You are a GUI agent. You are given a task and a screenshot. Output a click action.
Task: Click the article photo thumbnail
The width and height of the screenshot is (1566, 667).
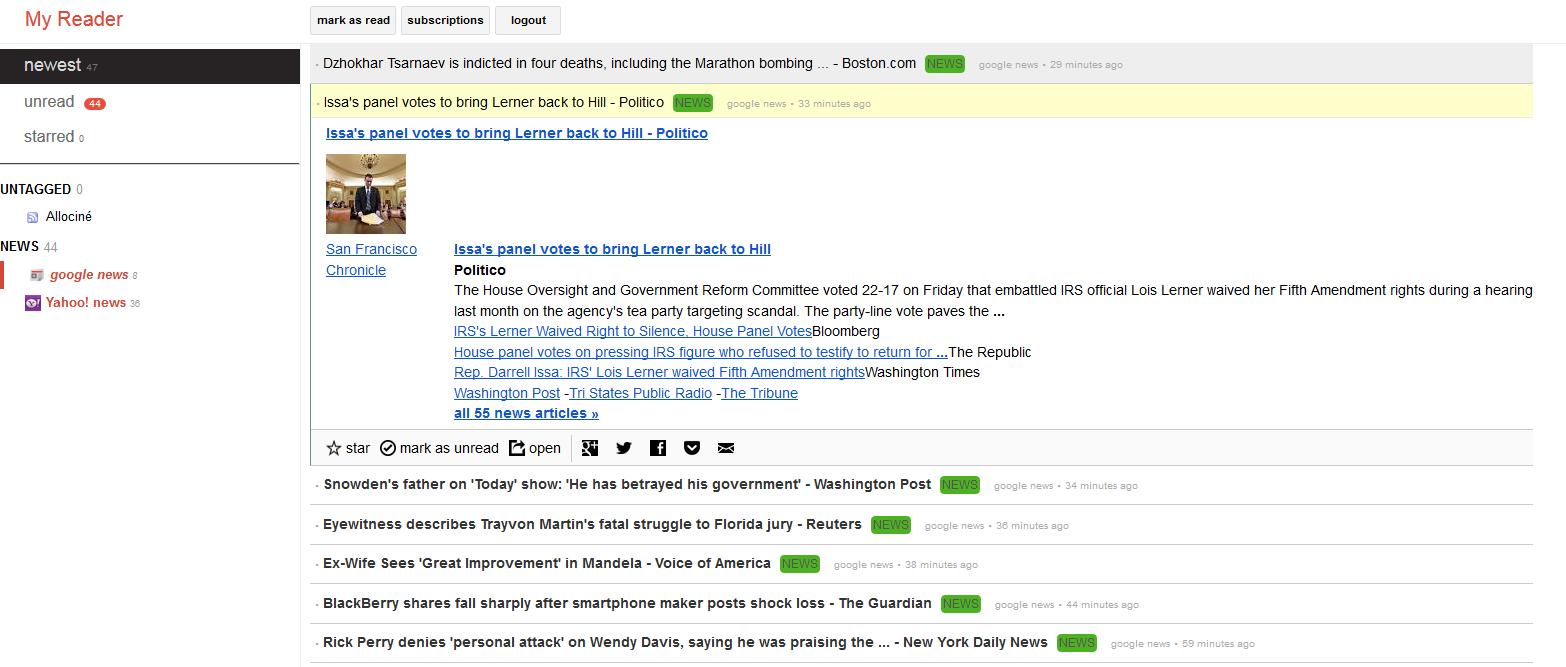point(366,194)
